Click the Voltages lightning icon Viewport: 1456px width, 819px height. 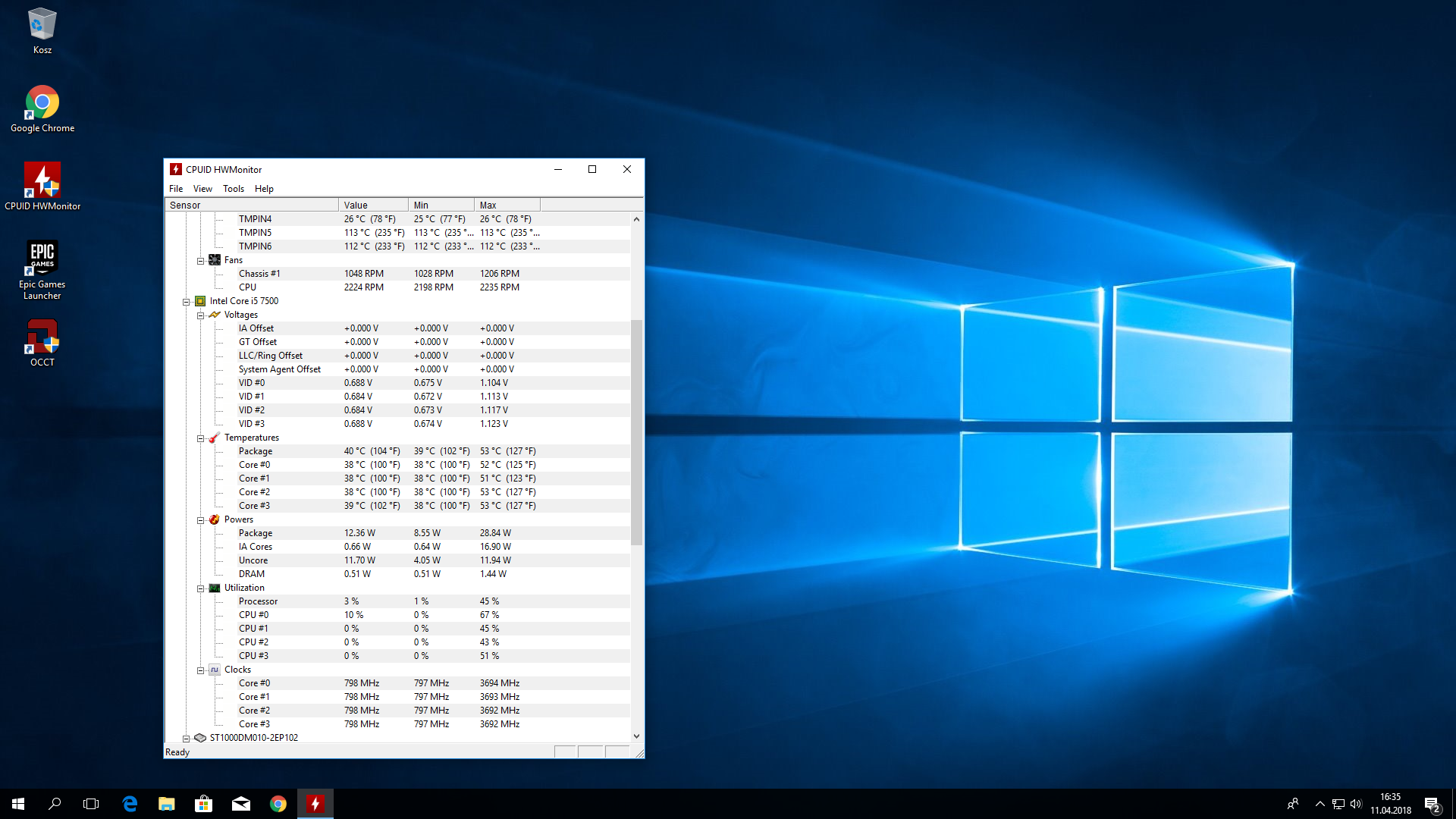pos(215,315)
